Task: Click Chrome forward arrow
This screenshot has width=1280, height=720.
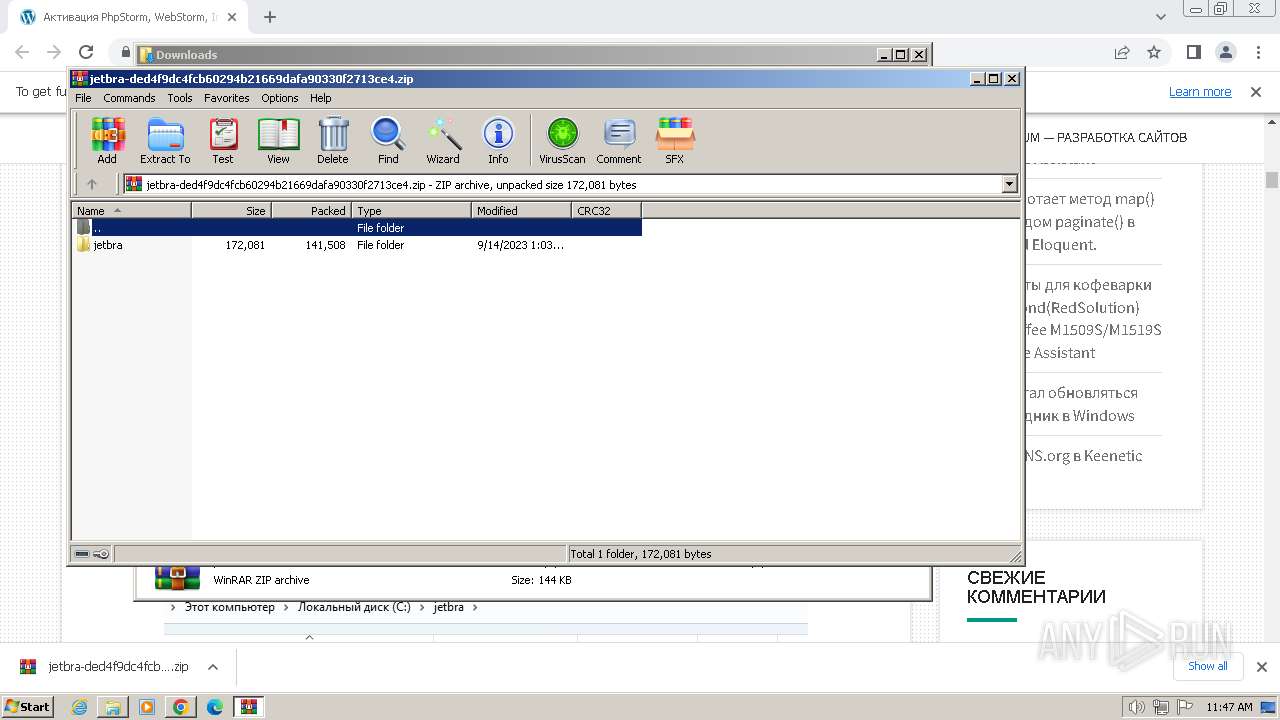Action: (x=54, y=52)
